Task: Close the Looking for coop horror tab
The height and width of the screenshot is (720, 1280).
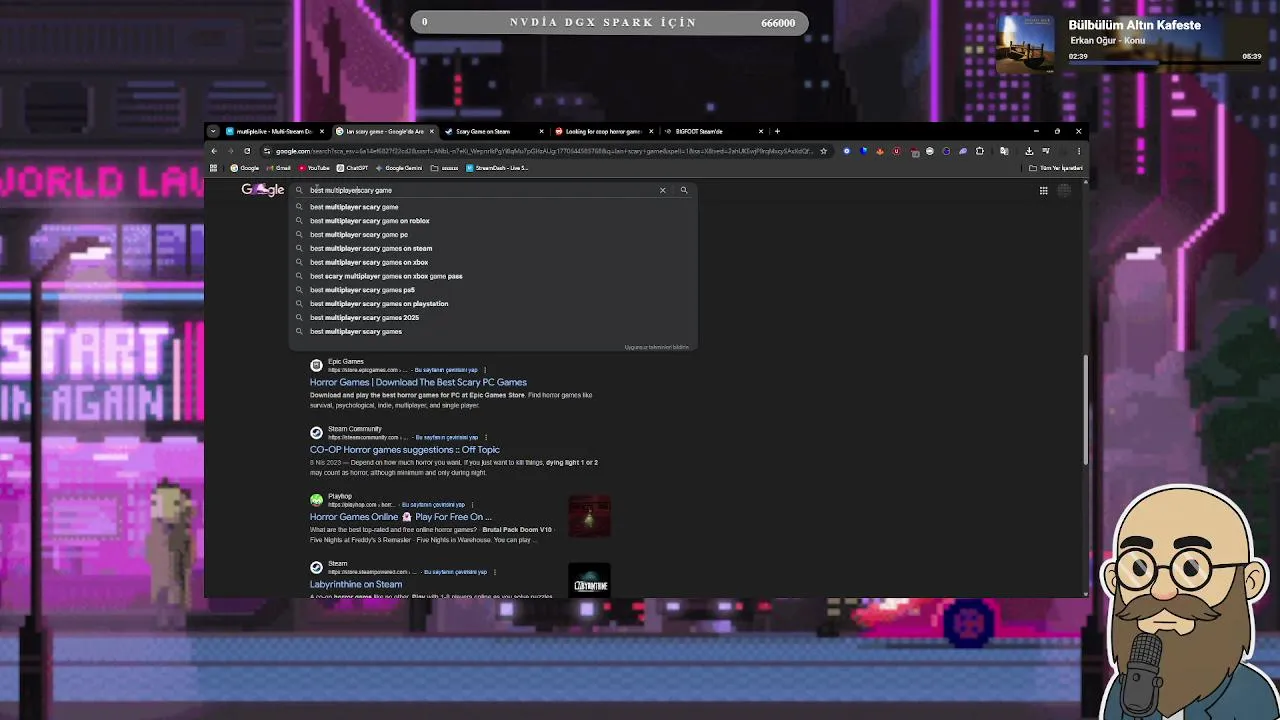Action: tap(651, 131)
